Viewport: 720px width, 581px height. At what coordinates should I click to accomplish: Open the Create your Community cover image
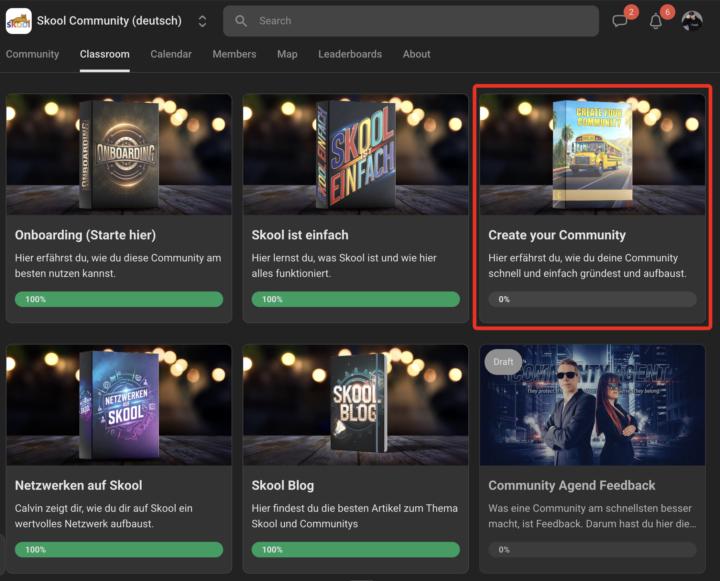(x=592, y=154)
